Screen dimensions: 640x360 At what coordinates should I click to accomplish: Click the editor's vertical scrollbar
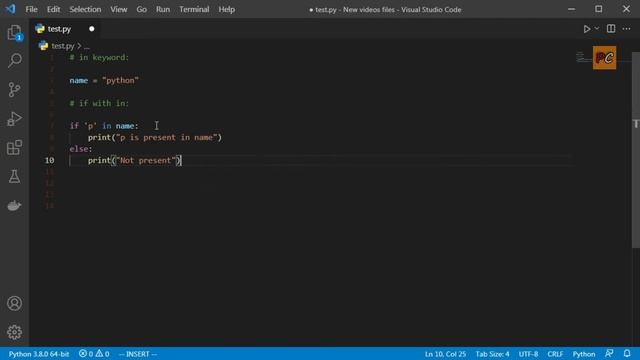tap(636, 149)
